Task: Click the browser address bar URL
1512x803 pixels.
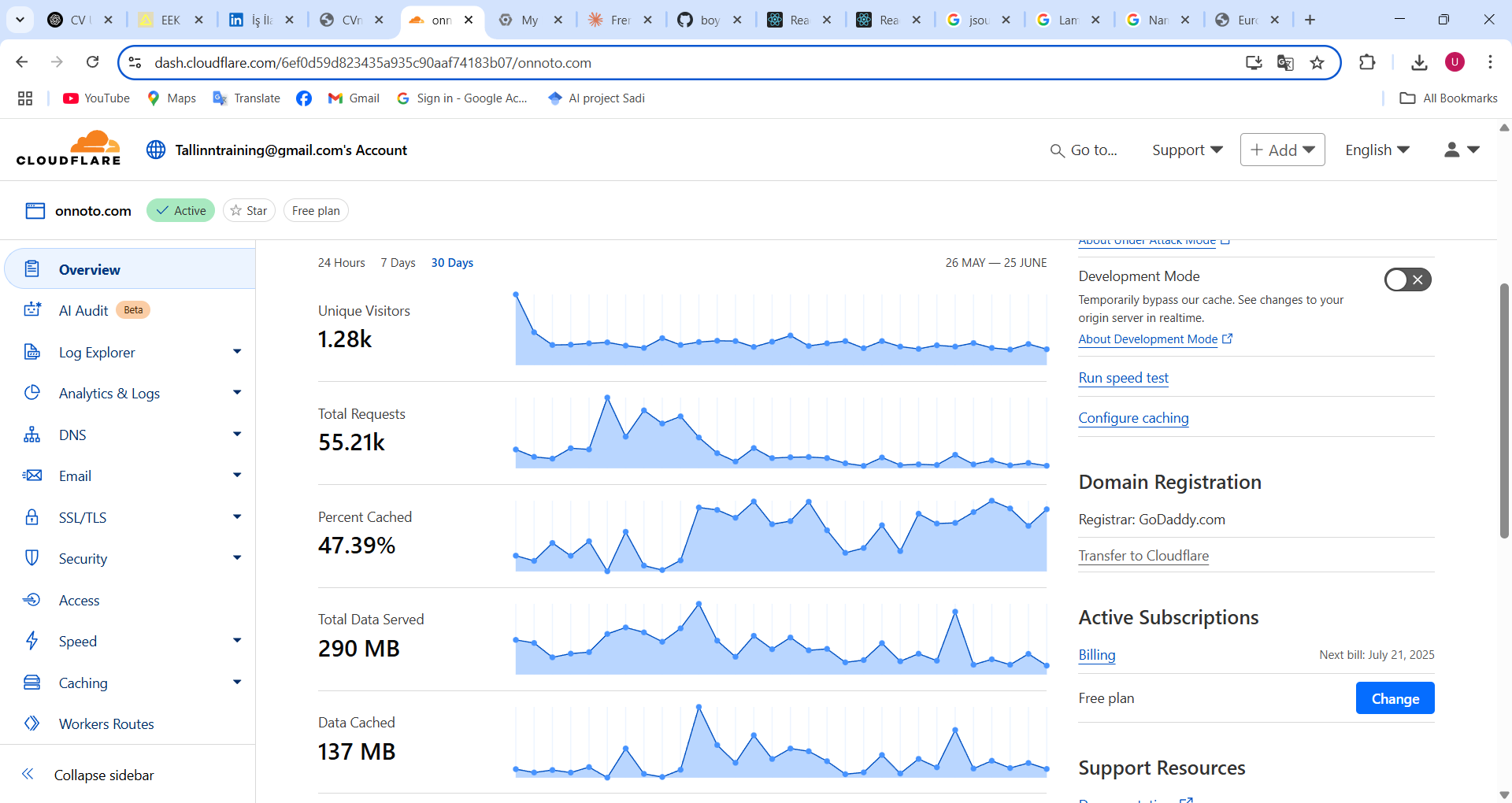Action: pyautogui.click(x=372, y=62)
